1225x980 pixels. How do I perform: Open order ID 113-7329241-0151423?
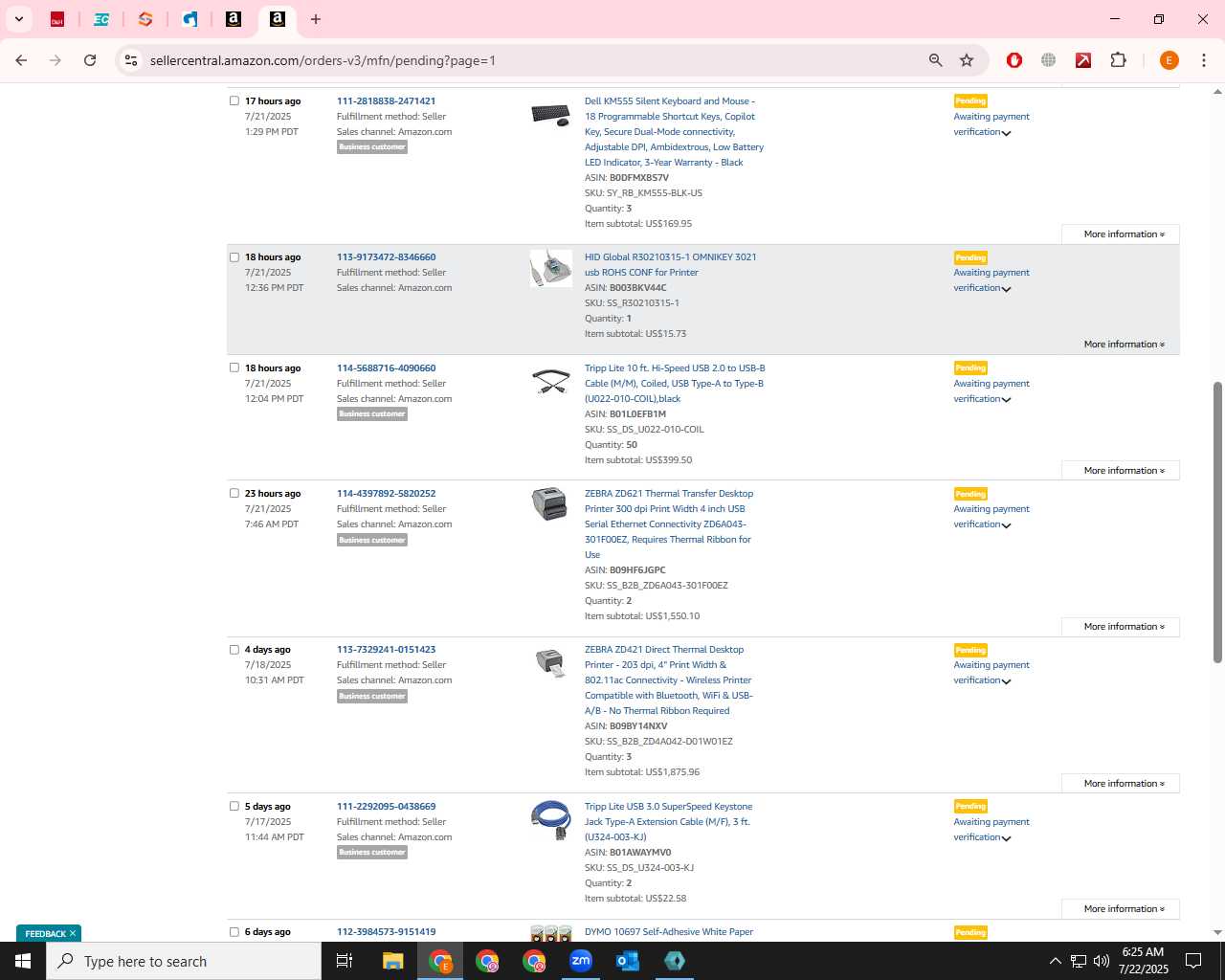tap(386, 649)
